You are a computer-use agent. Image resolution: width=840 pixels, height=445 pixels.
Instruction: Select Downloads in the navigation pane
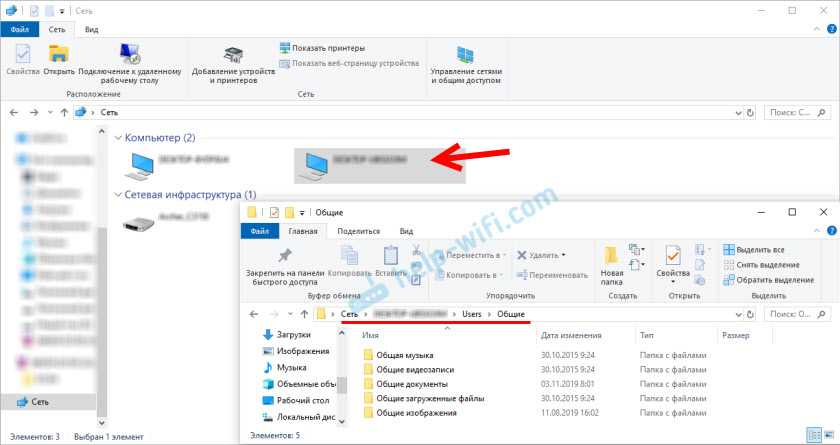(293, 335)
